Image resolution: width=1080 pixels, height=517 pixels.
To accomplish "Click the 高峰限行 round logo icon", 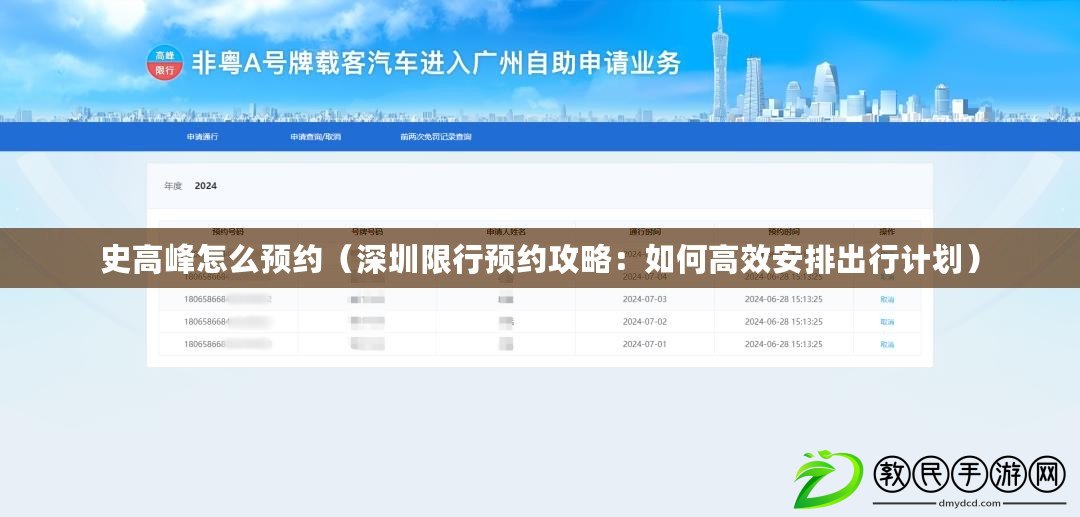I will click(x=165, y=63).
